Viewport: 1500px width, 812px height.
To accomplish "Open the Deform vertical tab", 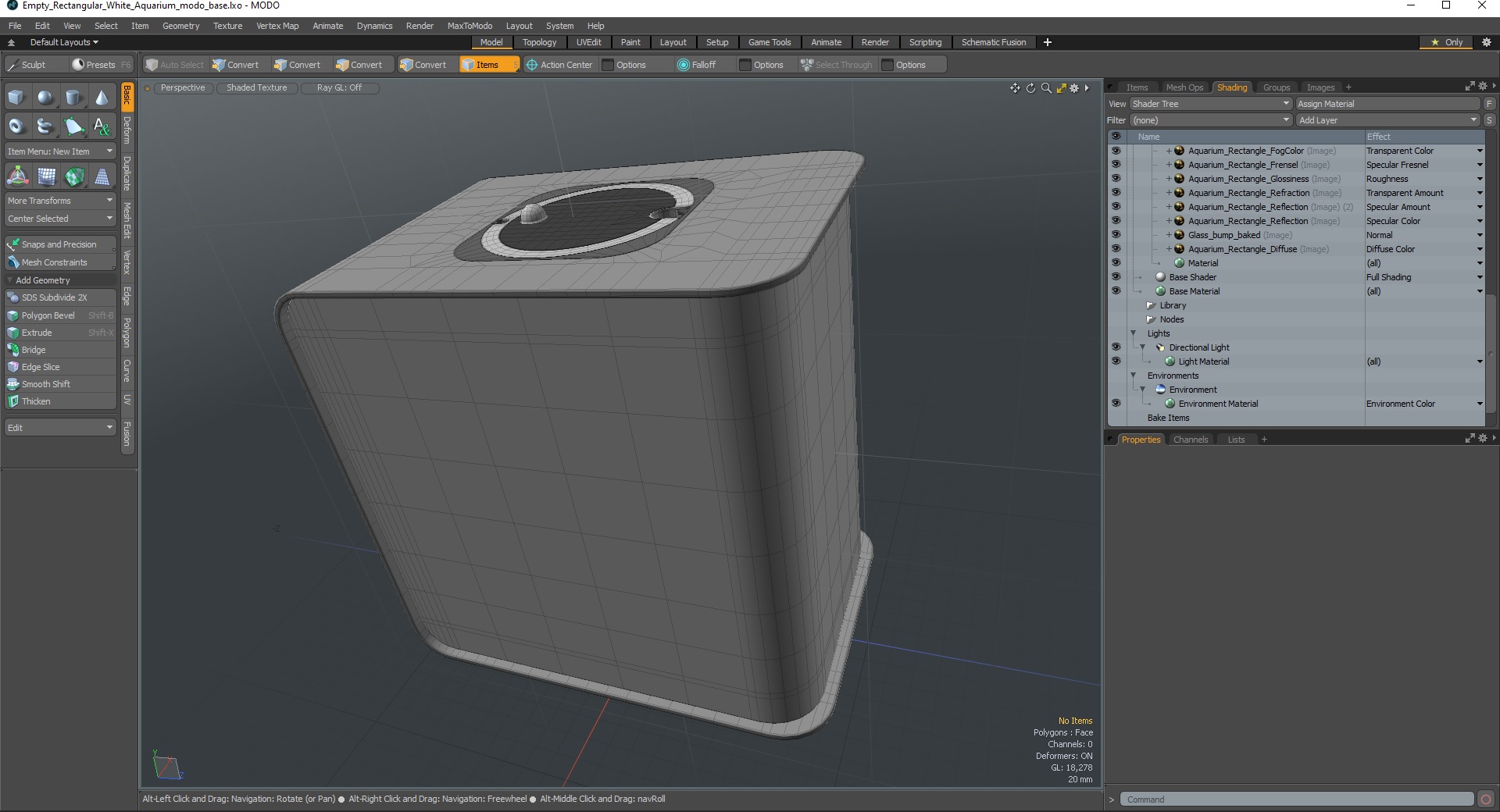I will [x=127, y=130].
